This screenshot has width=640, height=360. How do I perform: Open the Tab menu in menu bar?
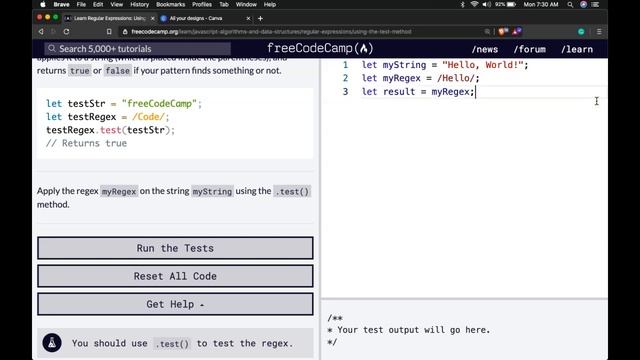pyautogui.click(x=224, y=4)
